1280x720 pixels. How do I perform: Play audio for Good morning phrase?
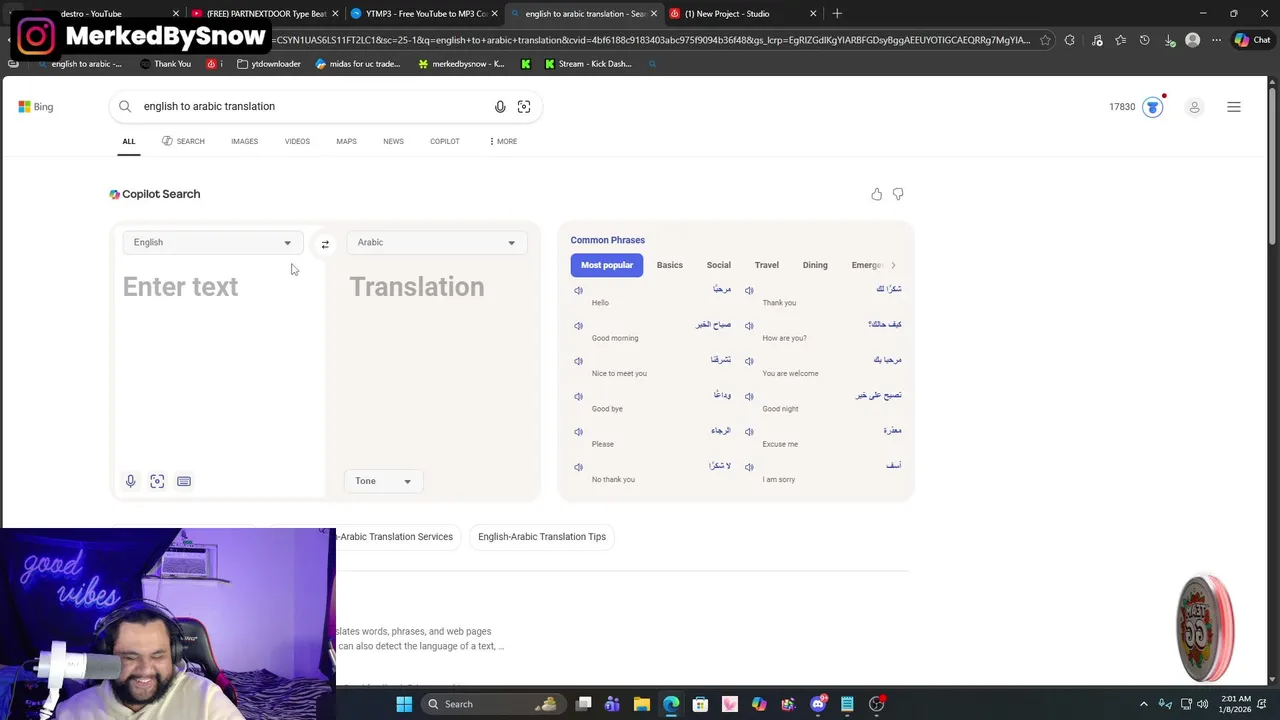578,326
